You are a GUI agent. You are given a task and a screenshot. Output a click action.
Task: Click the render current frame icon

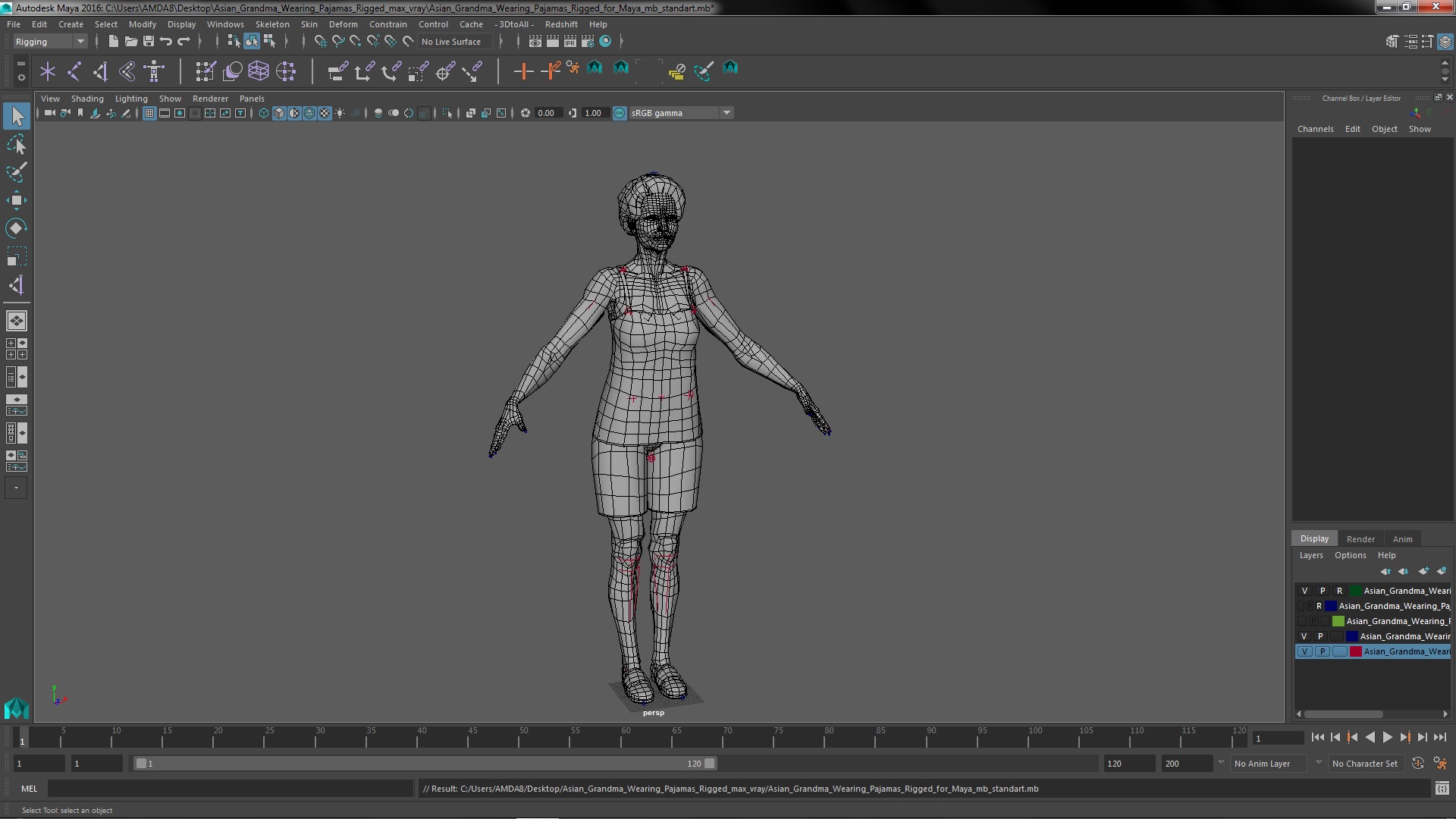pos(553,42)
